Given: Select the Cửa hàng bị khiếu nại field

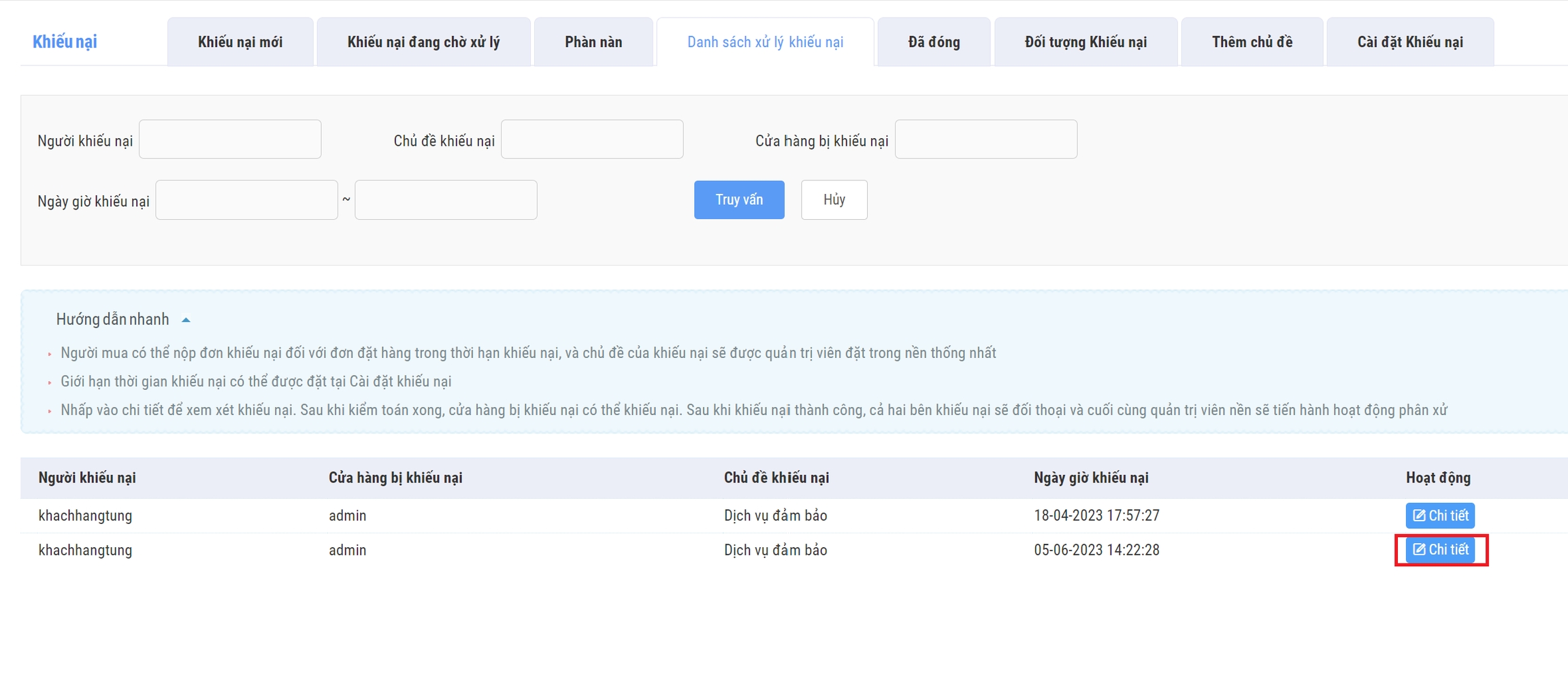Looking at the screenshot, I should click(985, 140).
